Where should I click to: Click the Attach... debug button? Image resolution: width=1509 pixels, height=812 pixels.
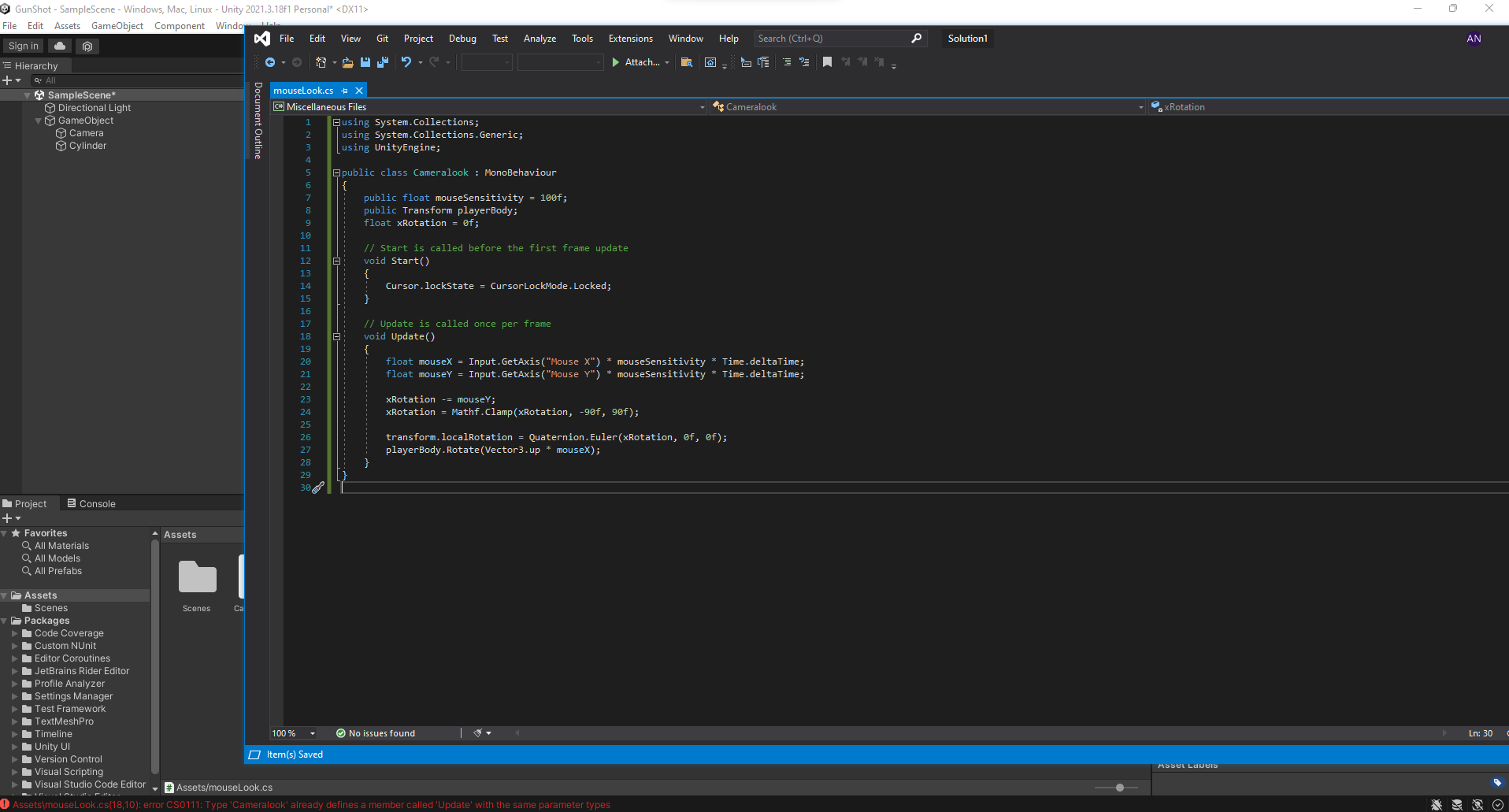click(x=636, y=62)
